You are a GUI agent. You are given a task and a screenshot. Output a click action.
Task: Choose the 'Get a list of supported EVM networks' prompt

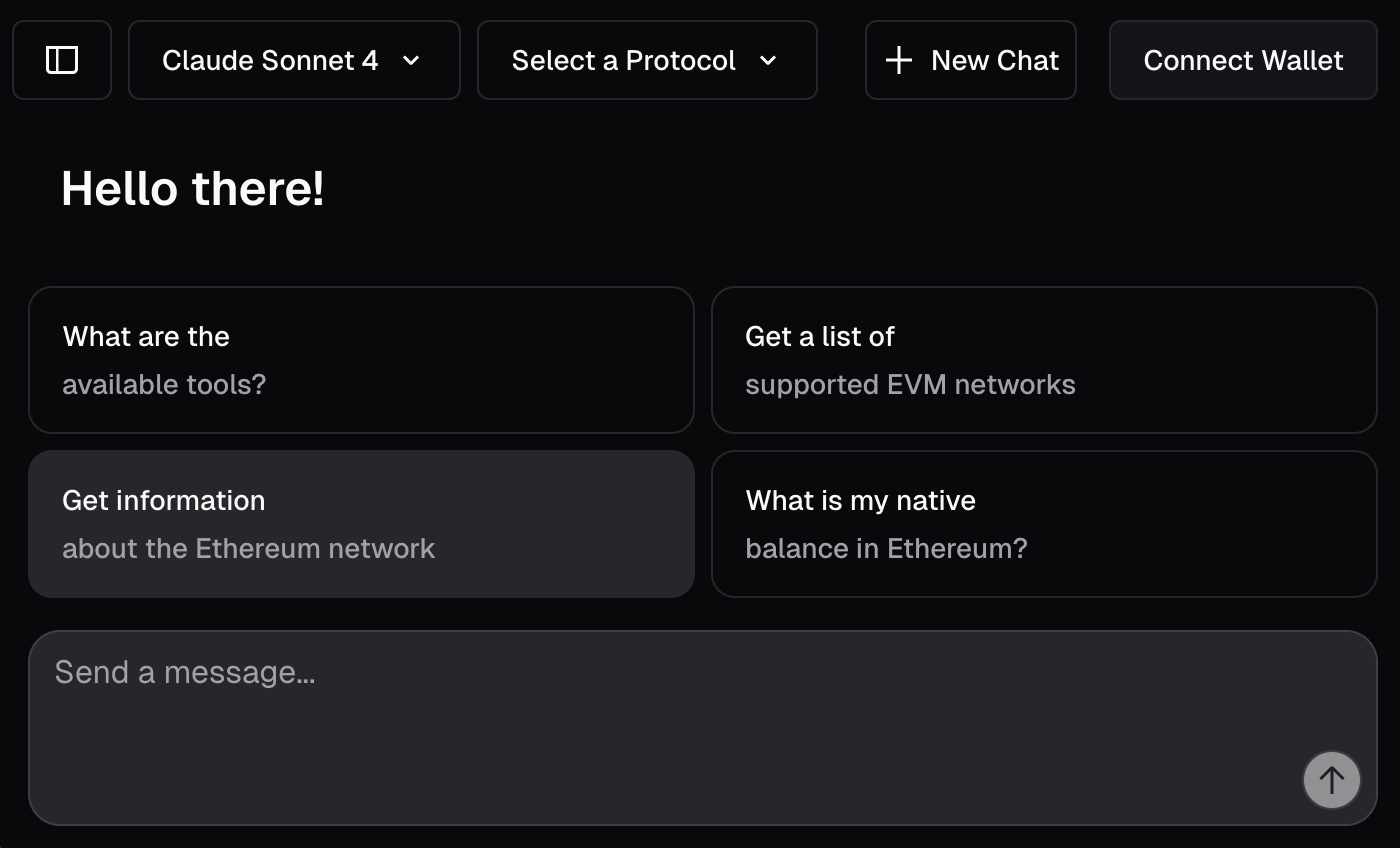(x=1044, y=360)
